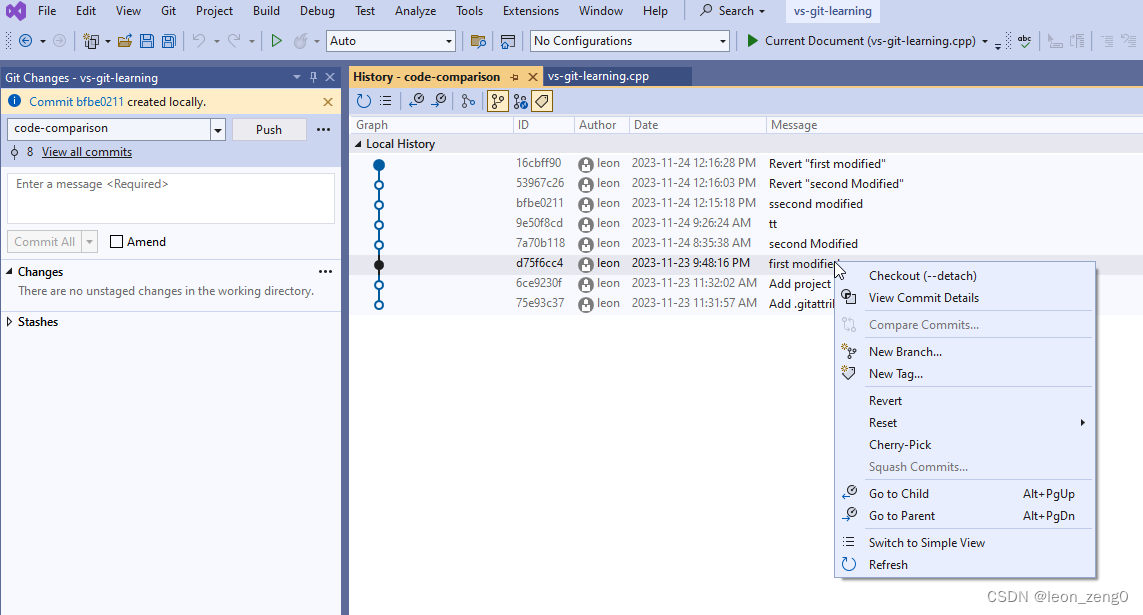This screenshot has height=615, width=1143.
Task: Collapse the Changes section
Action: 9,272
